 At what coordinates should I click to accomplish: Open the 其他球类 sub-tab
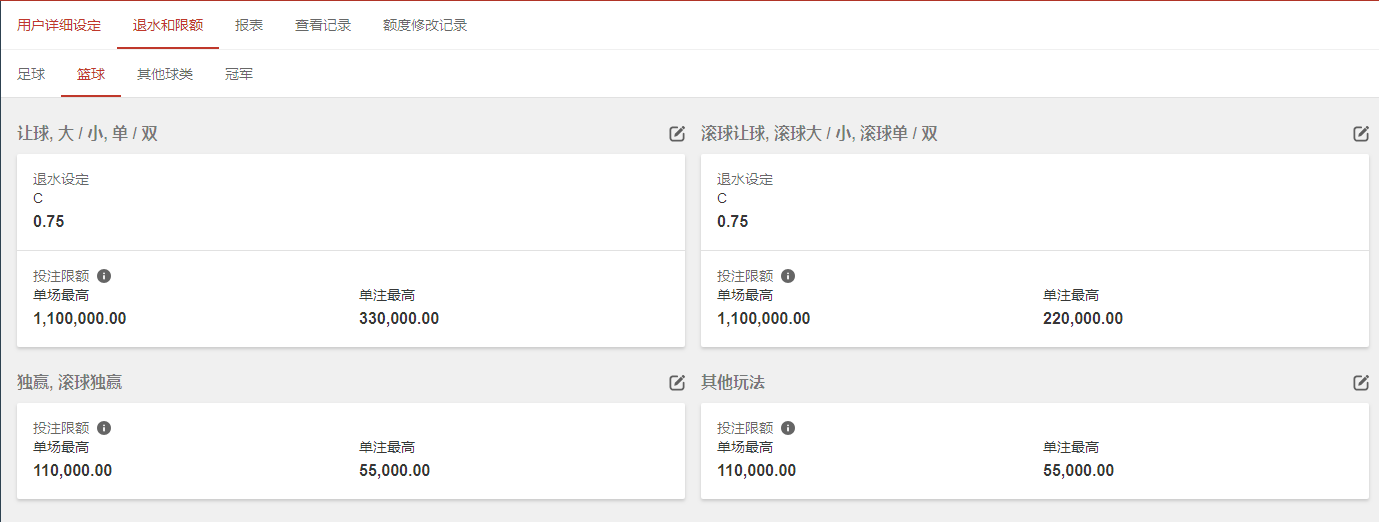[165, 74]
